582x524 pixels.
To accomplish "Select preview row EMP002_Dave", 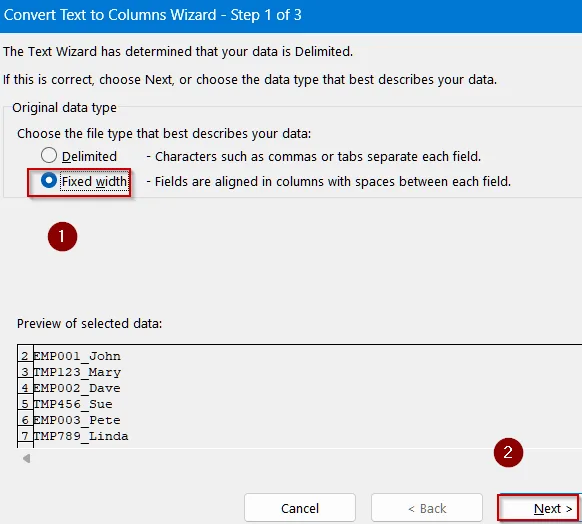I will [77, 388].
